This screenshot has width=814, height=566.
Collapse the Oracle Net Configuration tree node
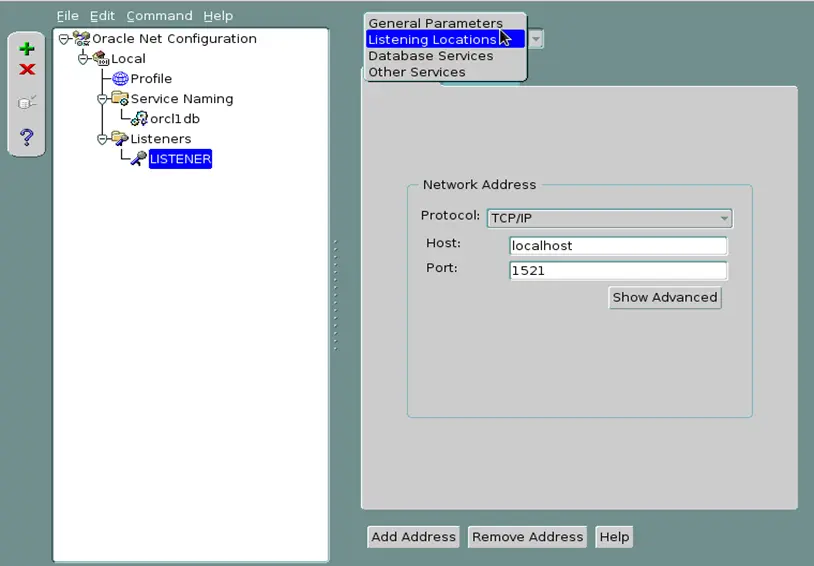(x=64, y=39)
